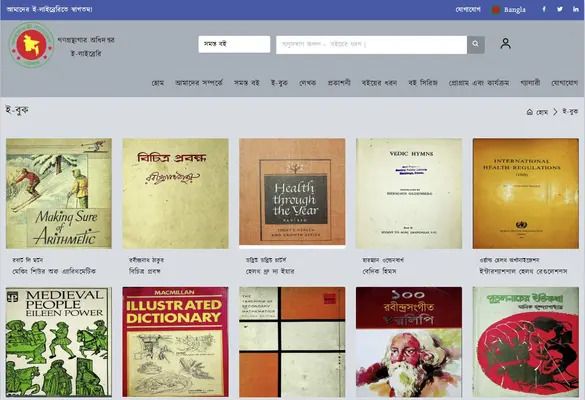
Task: Open the লেখক navigation menu item
Action: click(308, 83)
